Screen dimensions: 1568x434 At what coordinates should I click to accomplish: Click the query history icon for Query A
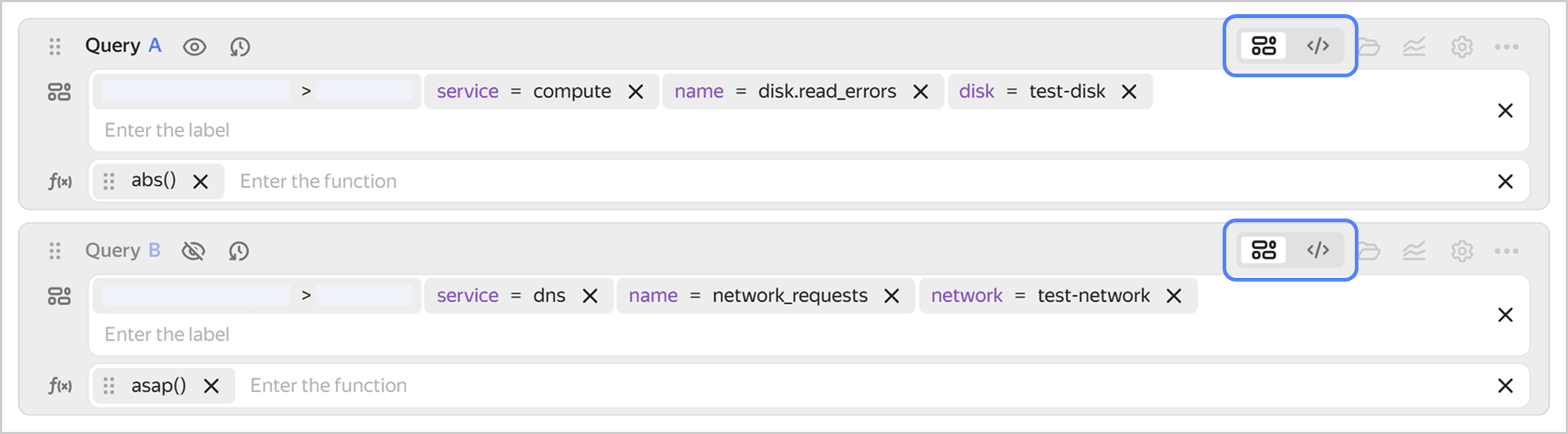pos(240,46)
